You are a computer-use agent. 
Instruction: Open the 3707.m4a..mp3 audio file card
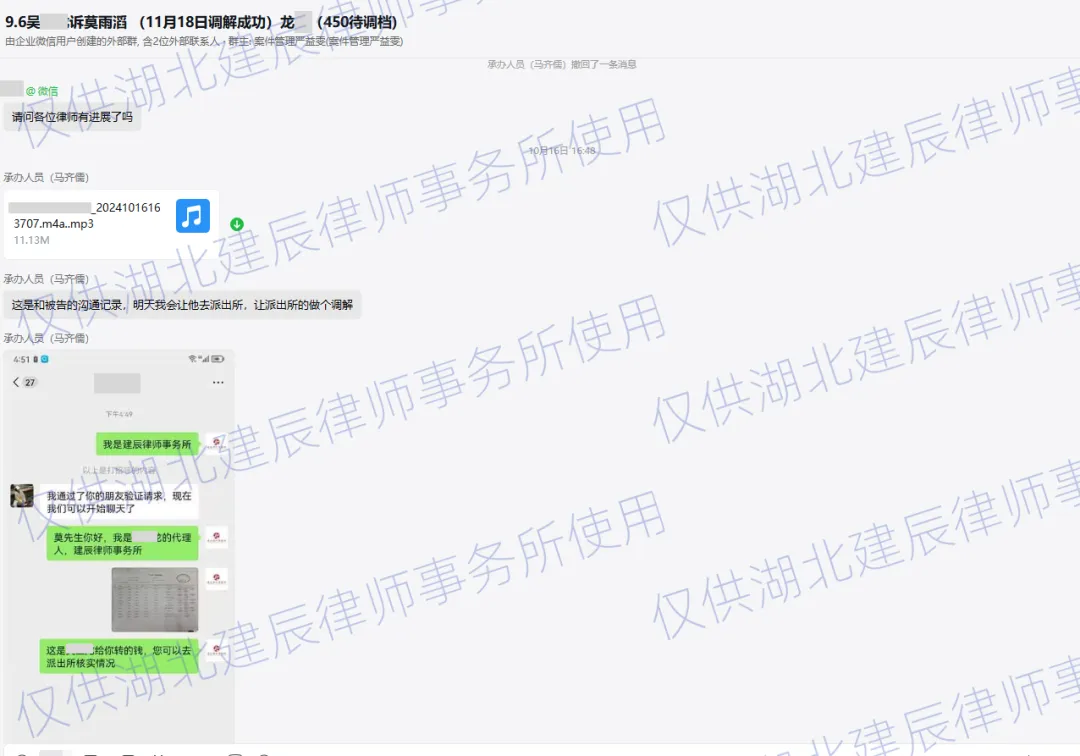point(112,224)
